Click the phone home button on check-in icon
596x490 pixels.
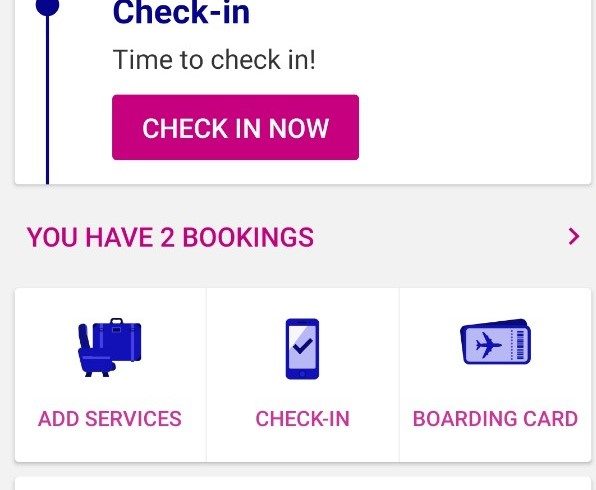coord(302,374)
